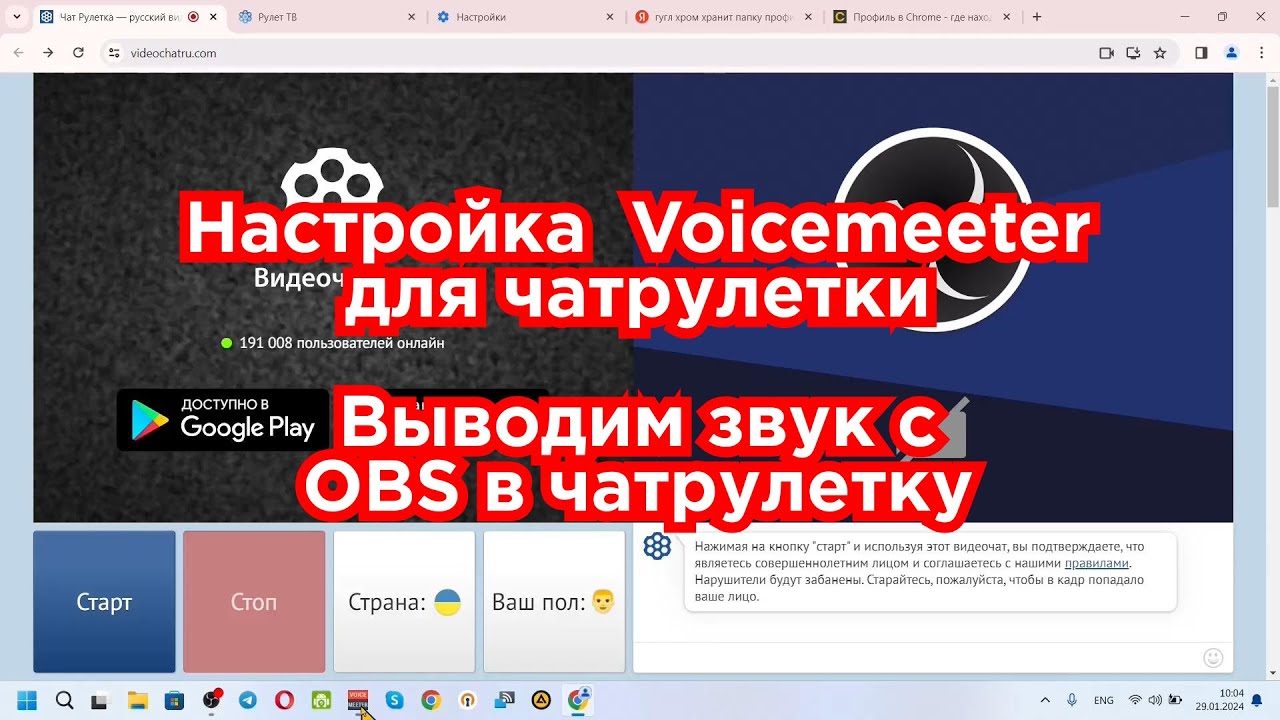Open battery status in the tray
The image size is (1280, 720).
coord(1175,700)
